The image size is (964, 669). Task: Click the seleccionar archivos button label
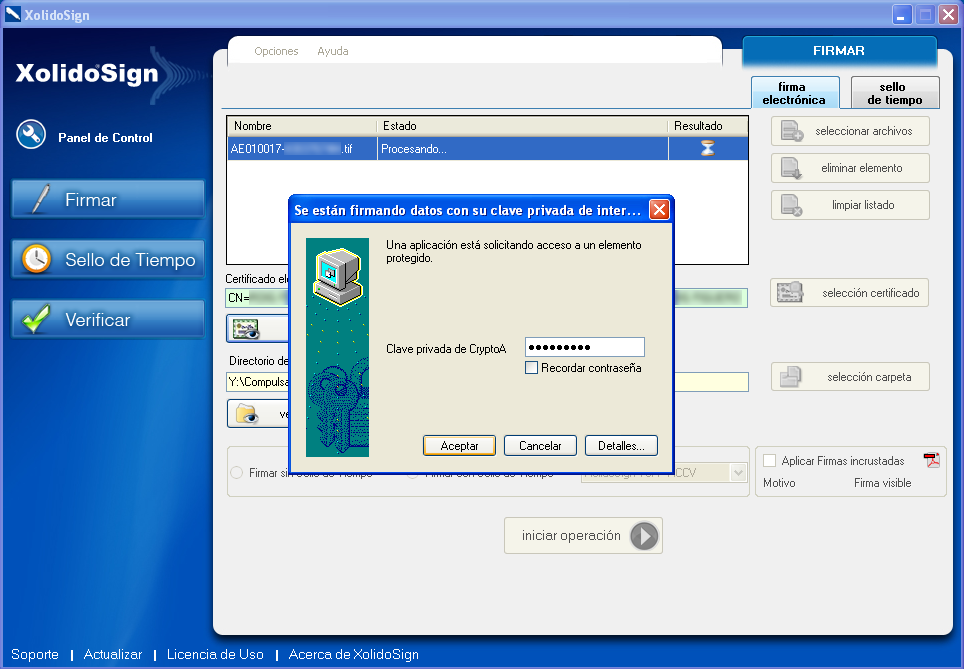pyautogui.click(x=863, y=131)
